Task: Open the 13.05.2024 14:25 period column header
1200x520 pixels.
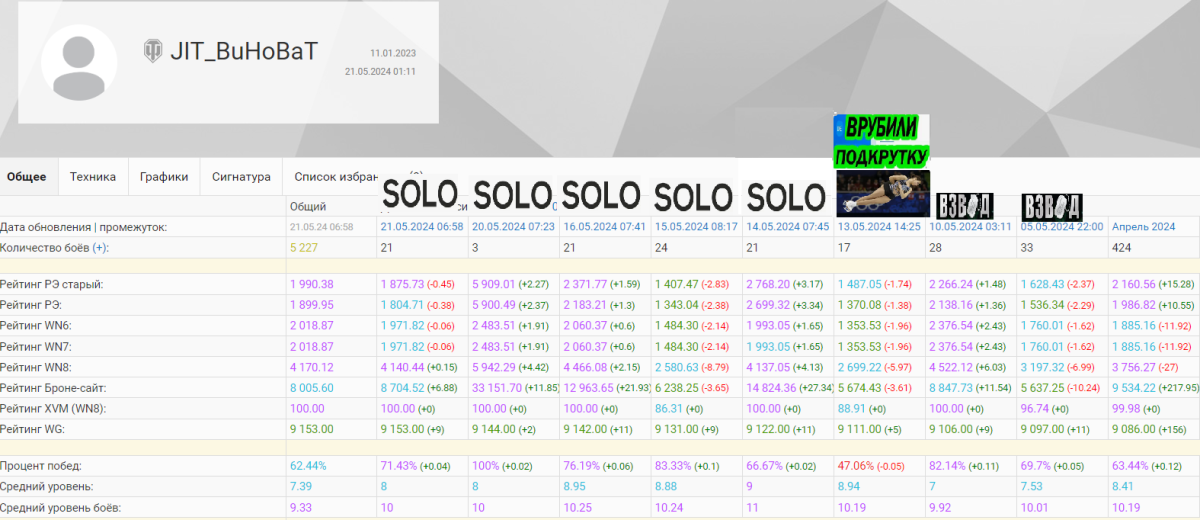Action: coord(878,227)
